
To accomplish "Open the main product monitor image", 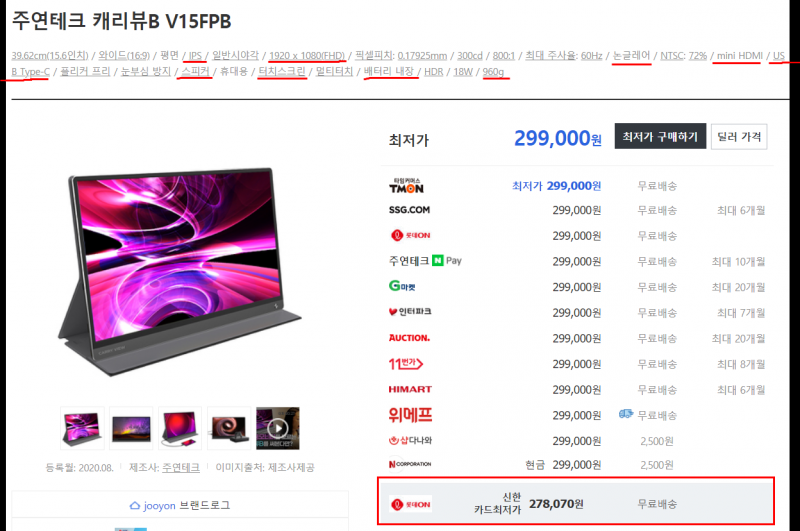I will [x=179, y=271].
